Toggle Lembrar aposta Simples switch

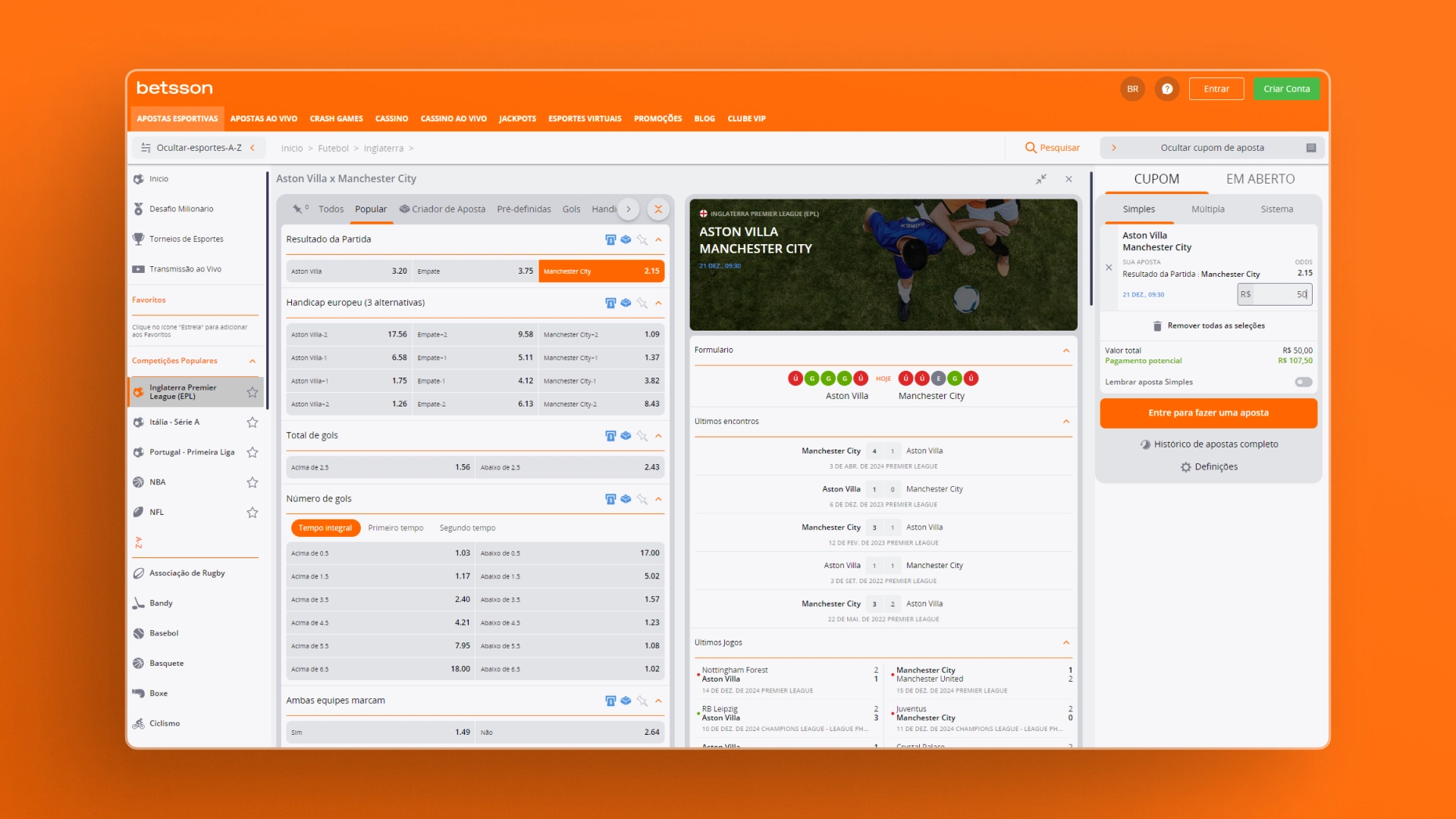pyautogui.click(x=1303, y=382)
